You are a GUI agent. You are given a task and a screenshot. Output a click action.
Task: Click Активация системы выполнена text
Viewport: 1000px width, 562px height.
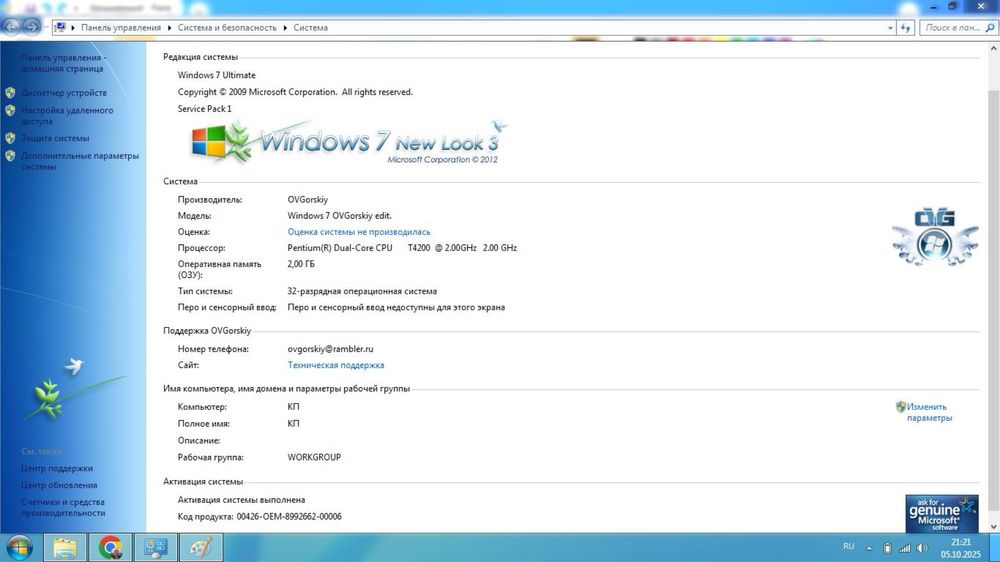pos(241,499)
